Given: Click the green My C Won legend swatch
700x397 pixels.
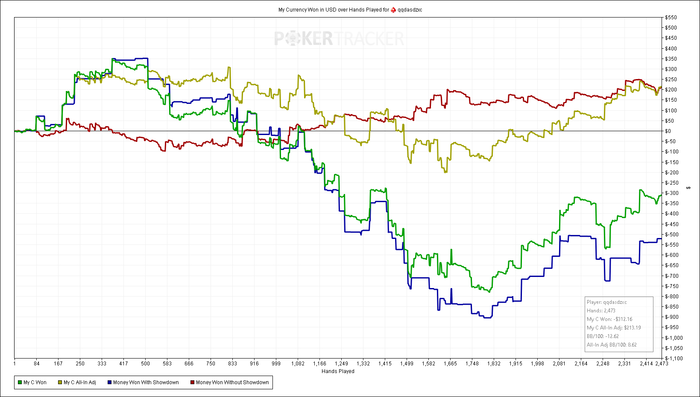Looking at the screenshot, I should pyautogui.click(x=20, y=382).
